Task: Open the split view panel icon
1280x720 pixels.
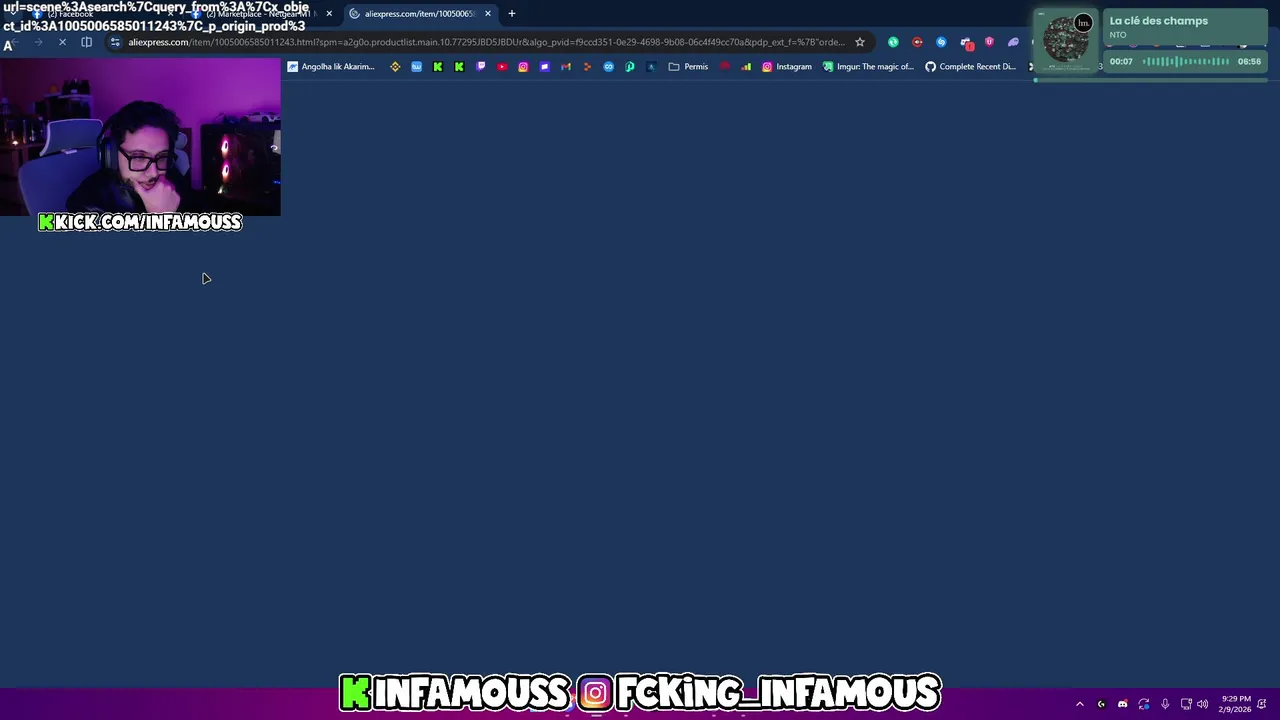Action: coord(87,42)
